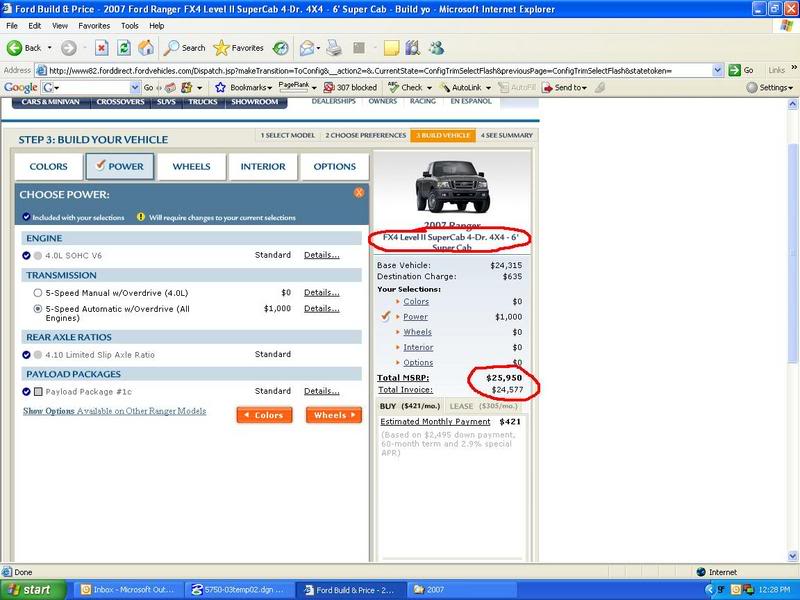
Task: Click the Power link in Your Selections
Action: pyautogui.click(x=415, y=317)
